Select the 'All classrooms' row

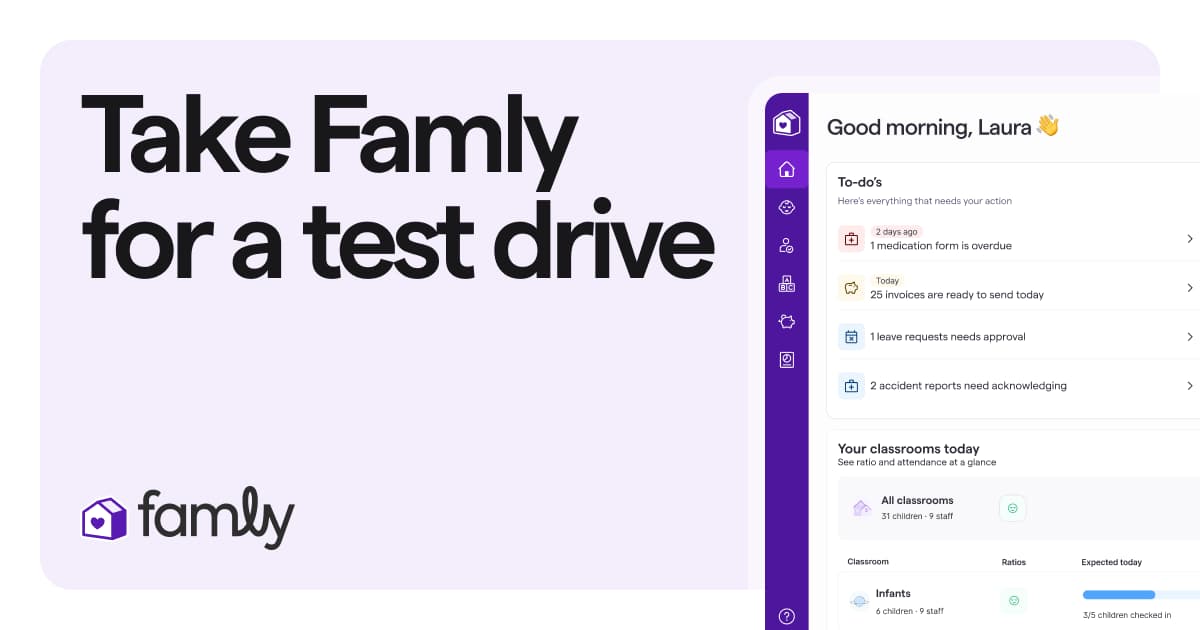coord(1019,508)
